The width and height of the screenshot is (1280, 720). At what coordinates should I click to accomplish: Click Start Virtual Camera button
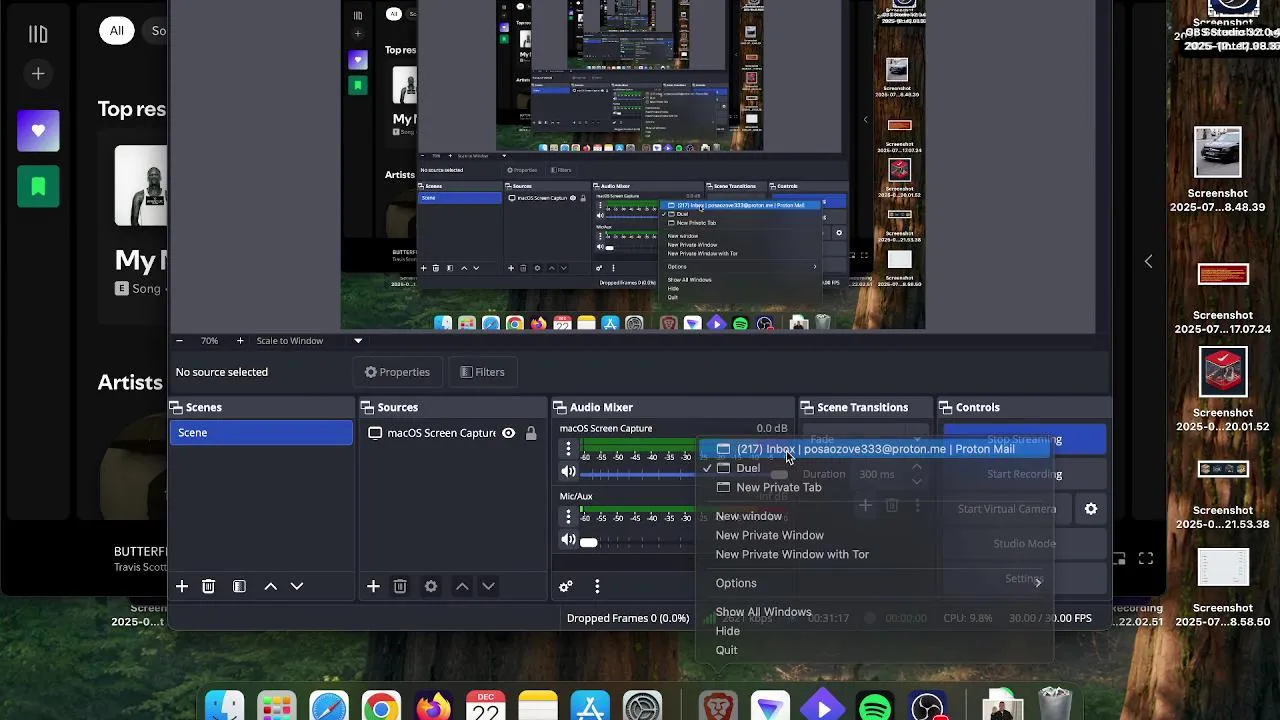1007,509
